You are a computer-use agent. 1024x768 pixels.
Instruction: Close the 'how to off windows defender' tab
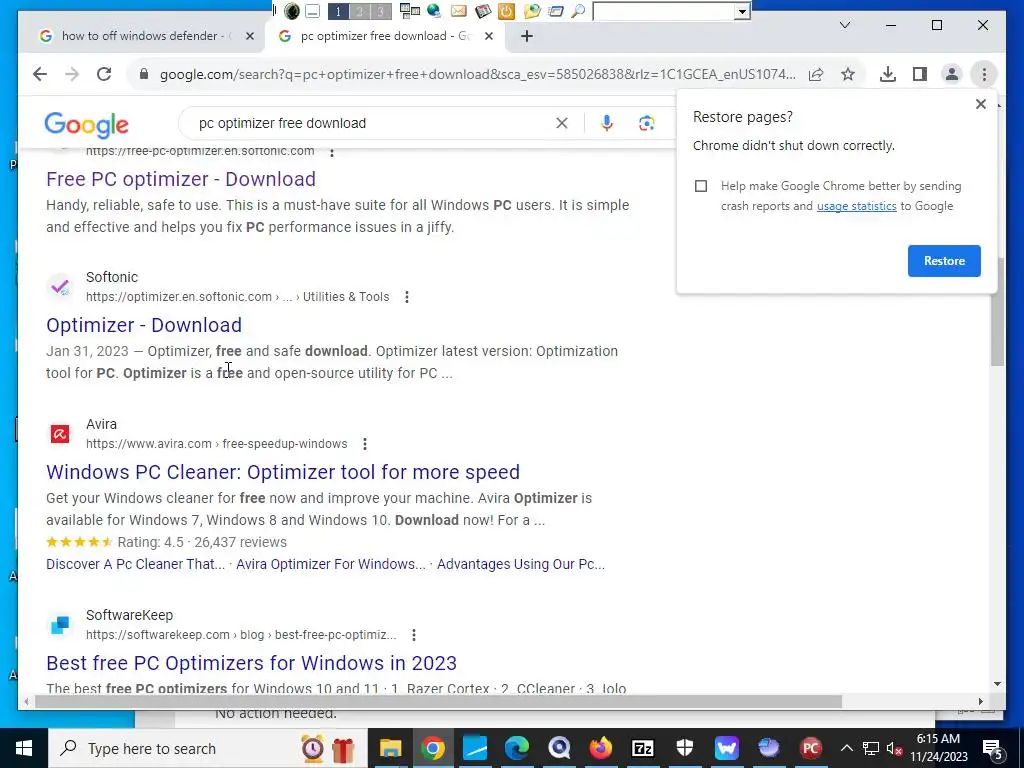tap(249, 36)
